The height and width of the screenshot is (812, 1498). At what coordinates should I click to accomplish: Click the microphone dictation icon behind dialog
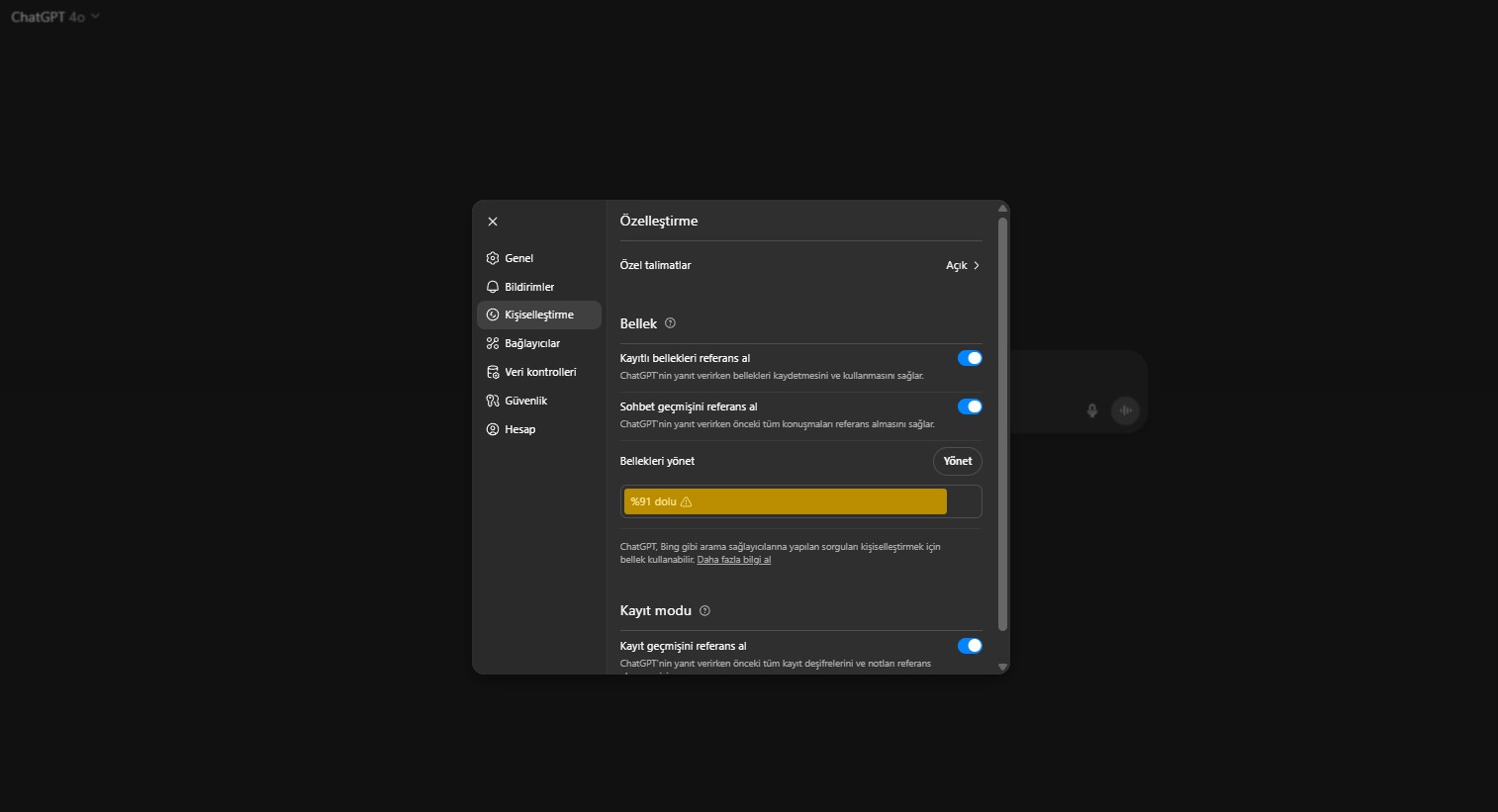[x=1092, y=410]
